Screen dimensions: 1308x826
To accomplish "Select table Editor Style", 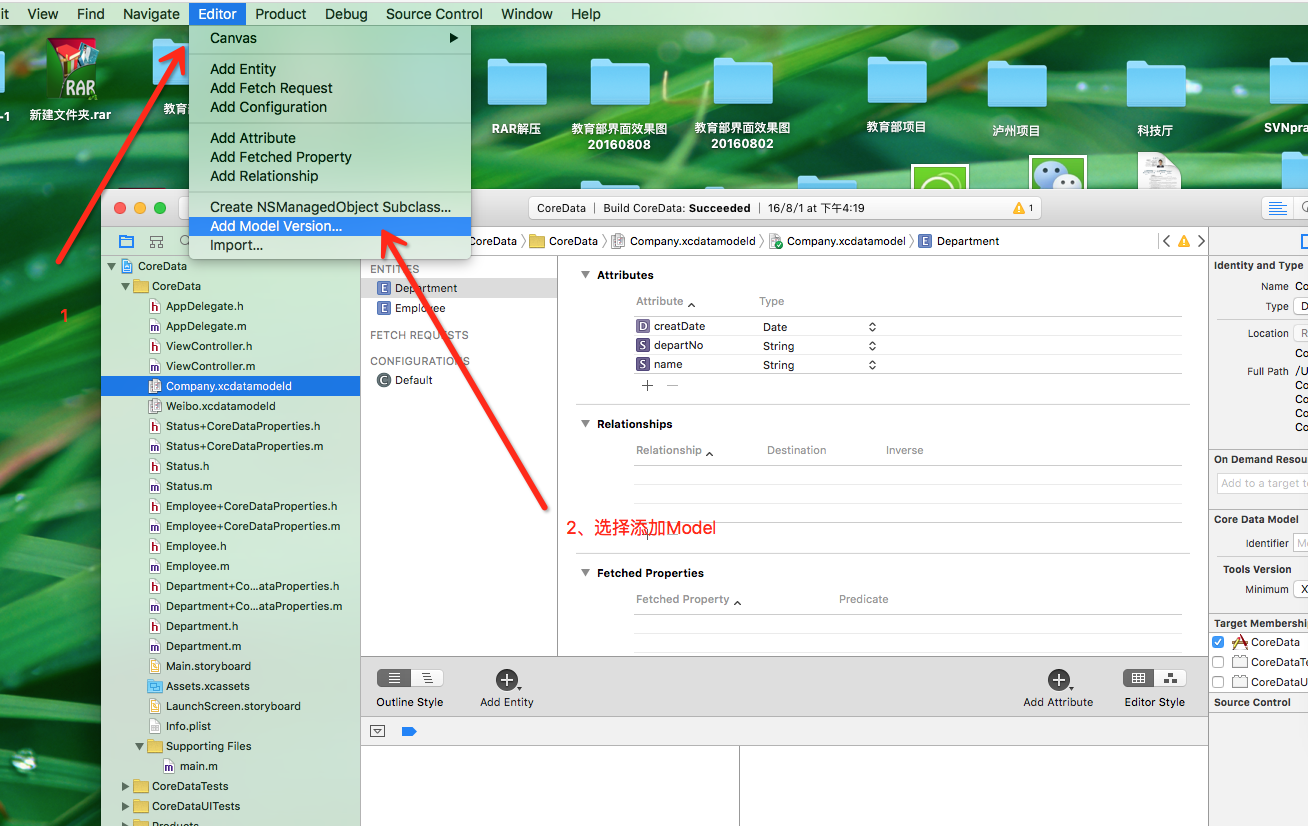I will [x=1139, y=678].
